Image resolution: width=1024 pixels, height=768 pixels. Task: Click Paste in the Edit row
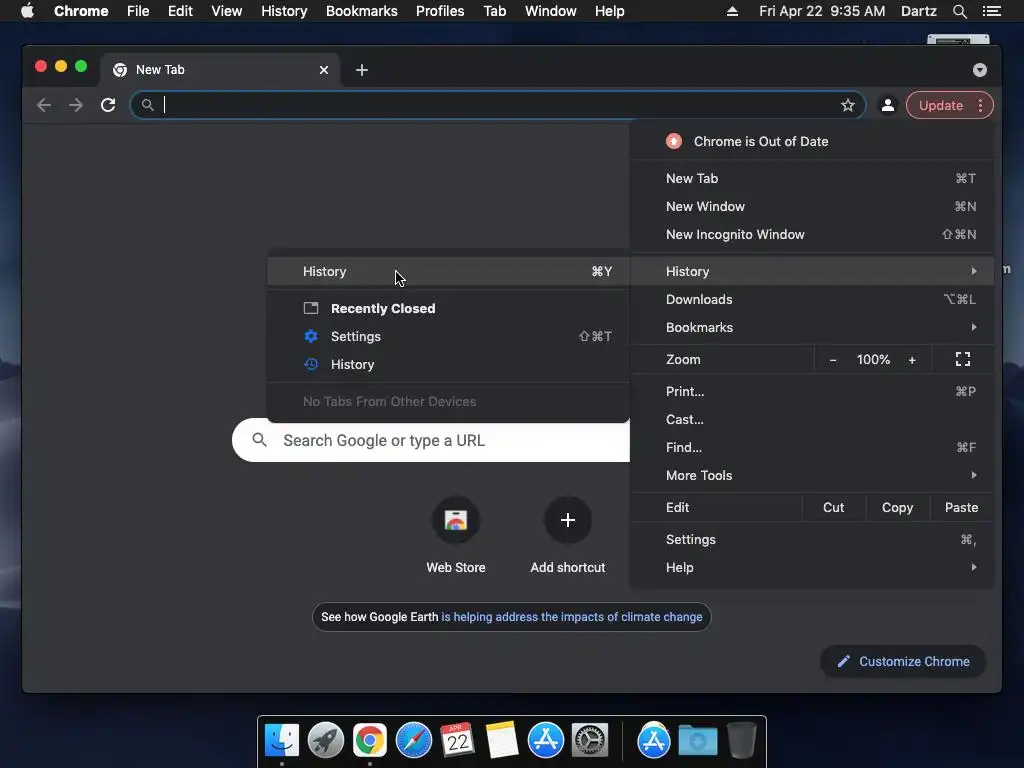point(961,507)
